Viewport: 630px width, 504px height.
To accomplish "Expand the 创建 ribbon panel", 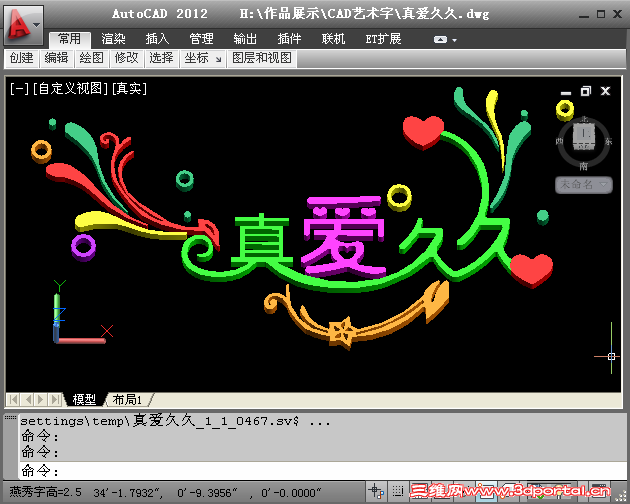I will 22,58.
